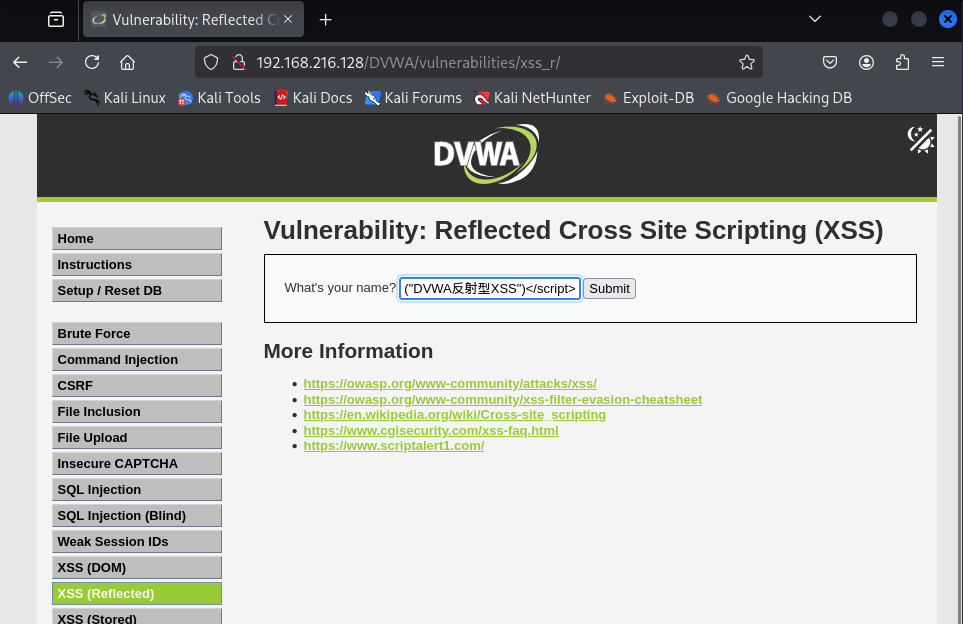Click the DVWA logo
The width and height of the screenshot is (963, 624).
486,154
